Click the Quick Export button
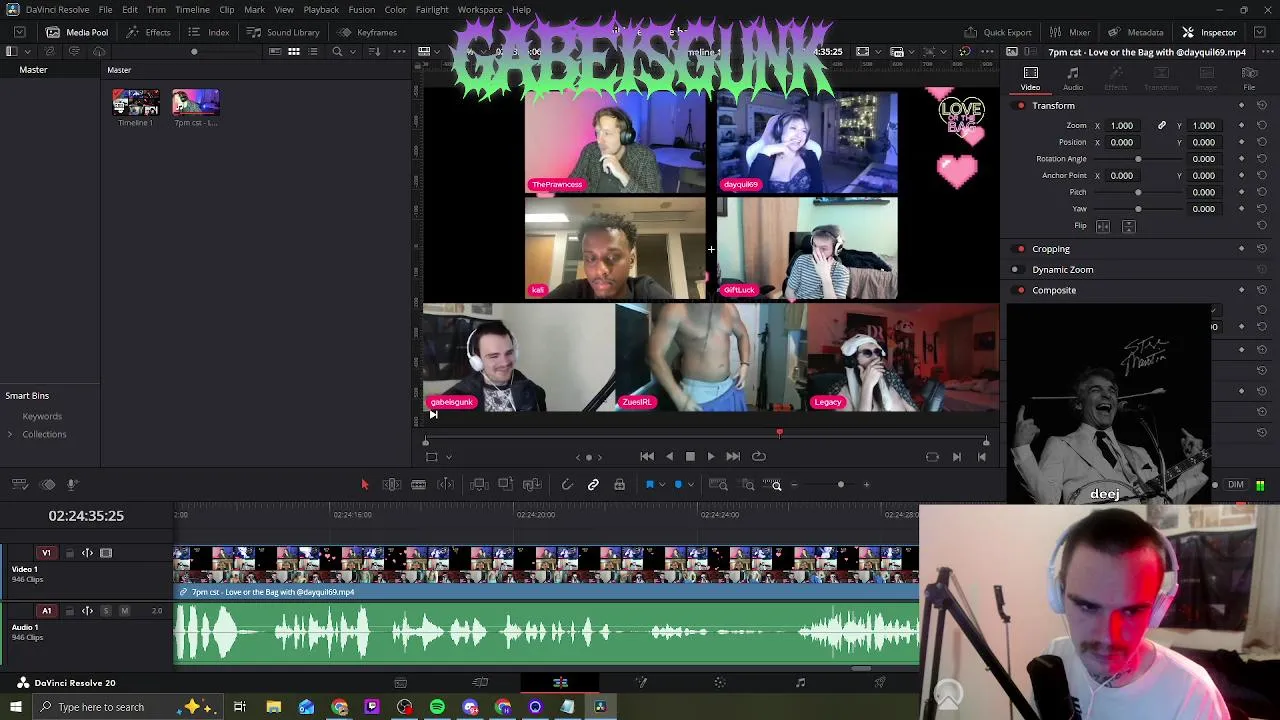Image resolution: width=1280 pixels, height=720 pixels. [x=998, y=32]
